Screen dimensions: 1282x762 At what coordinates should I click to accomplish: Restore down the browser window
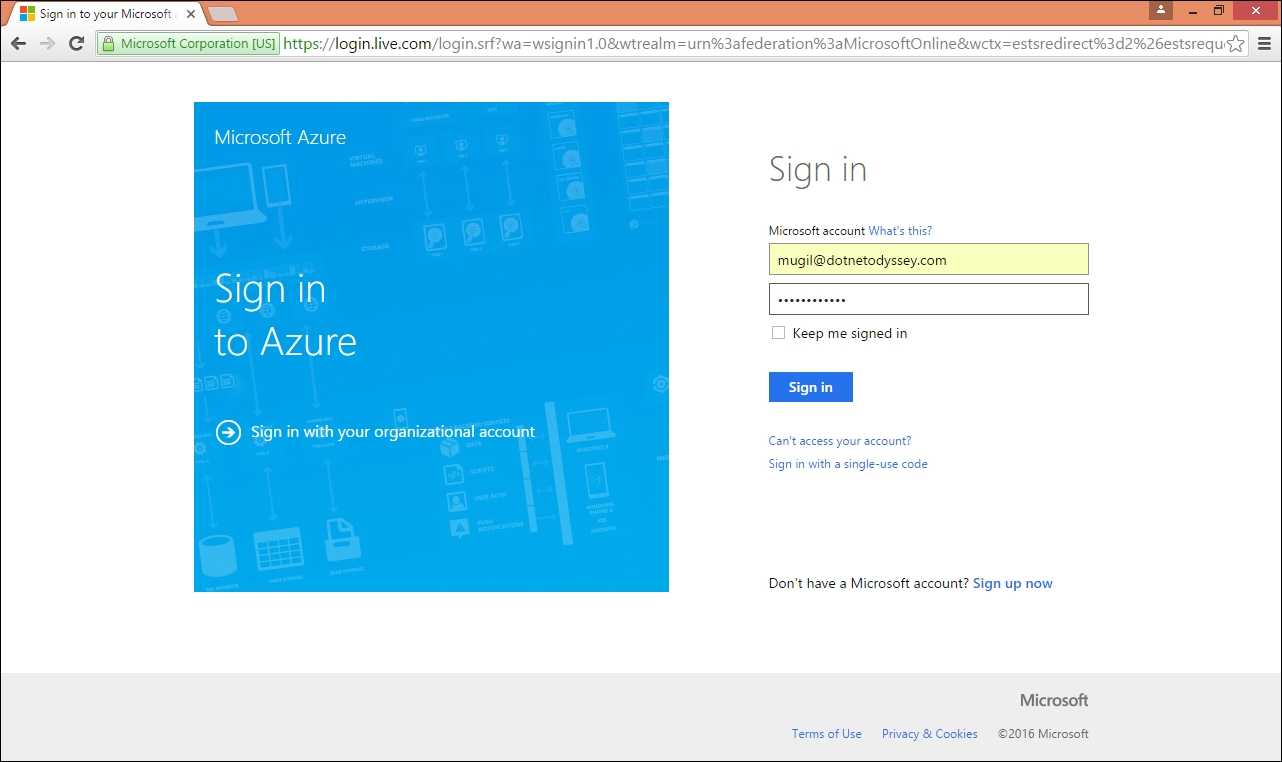pyautogui.click(x=1219, y=10)
